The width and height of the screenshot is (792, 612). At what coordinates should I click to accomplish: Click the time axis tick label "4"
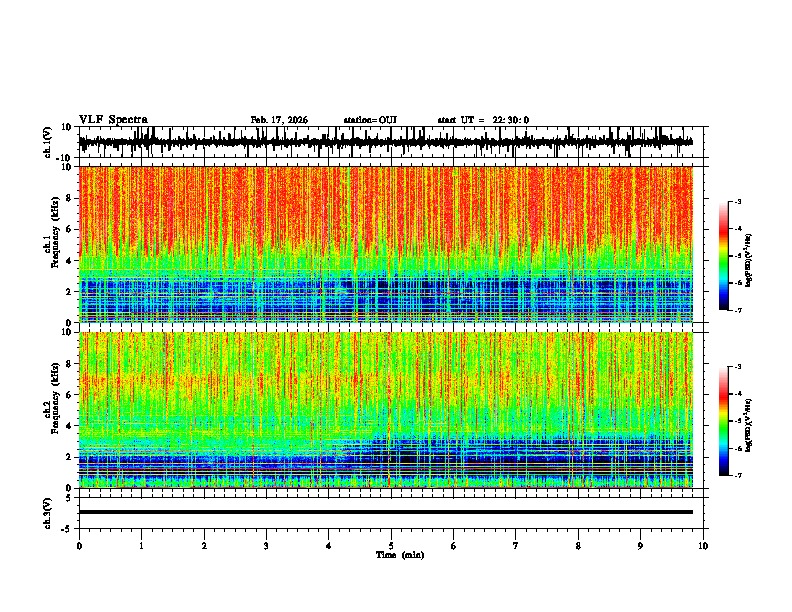tap(329, 546)
